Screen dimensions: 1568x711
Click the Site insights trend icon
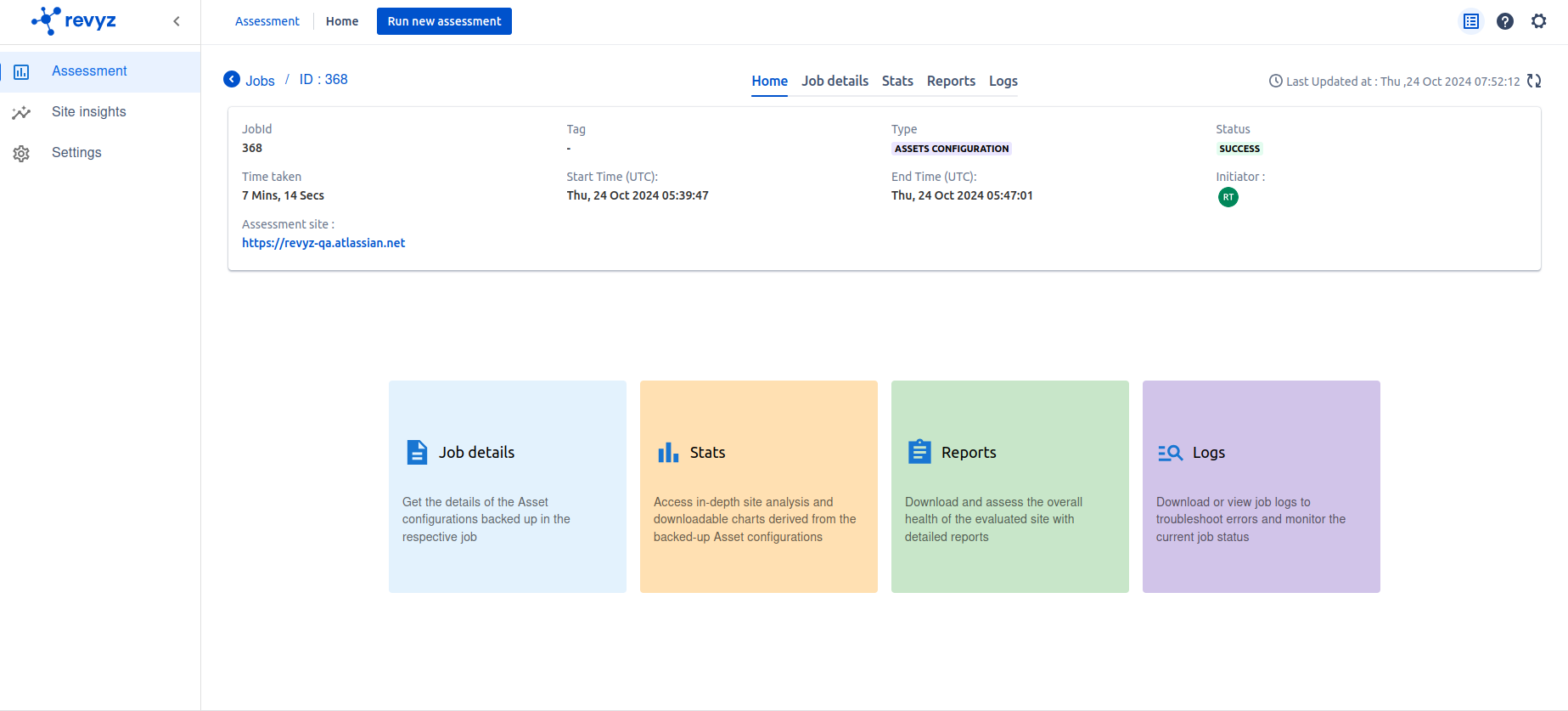click(21, 113)
